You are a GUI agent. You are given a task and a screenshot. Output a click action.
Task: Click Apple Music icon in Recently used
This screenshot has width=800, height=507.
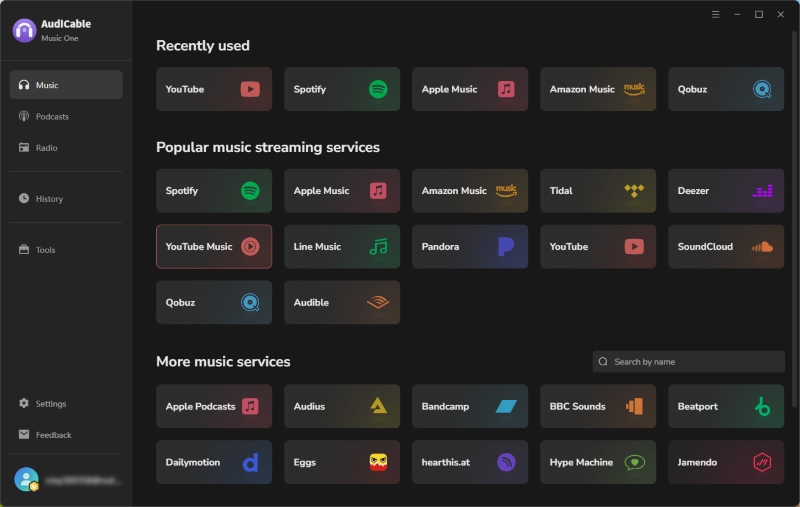506,89
